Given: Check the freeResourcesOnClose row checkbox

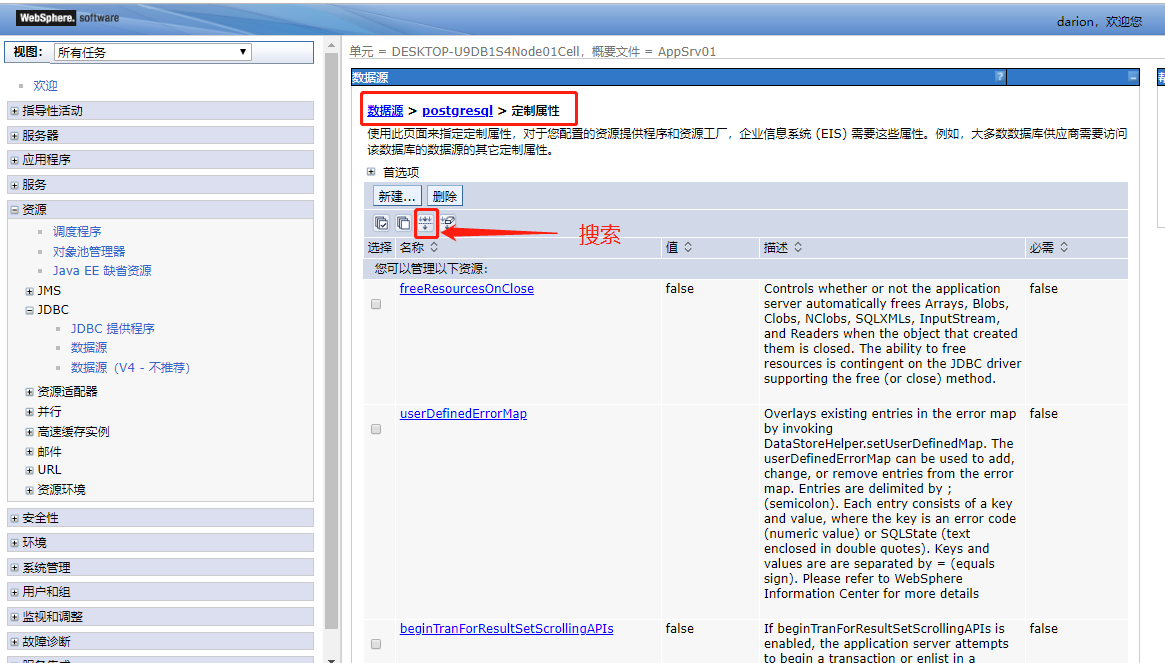Looking at the screenshot, I should coord(375,303).
